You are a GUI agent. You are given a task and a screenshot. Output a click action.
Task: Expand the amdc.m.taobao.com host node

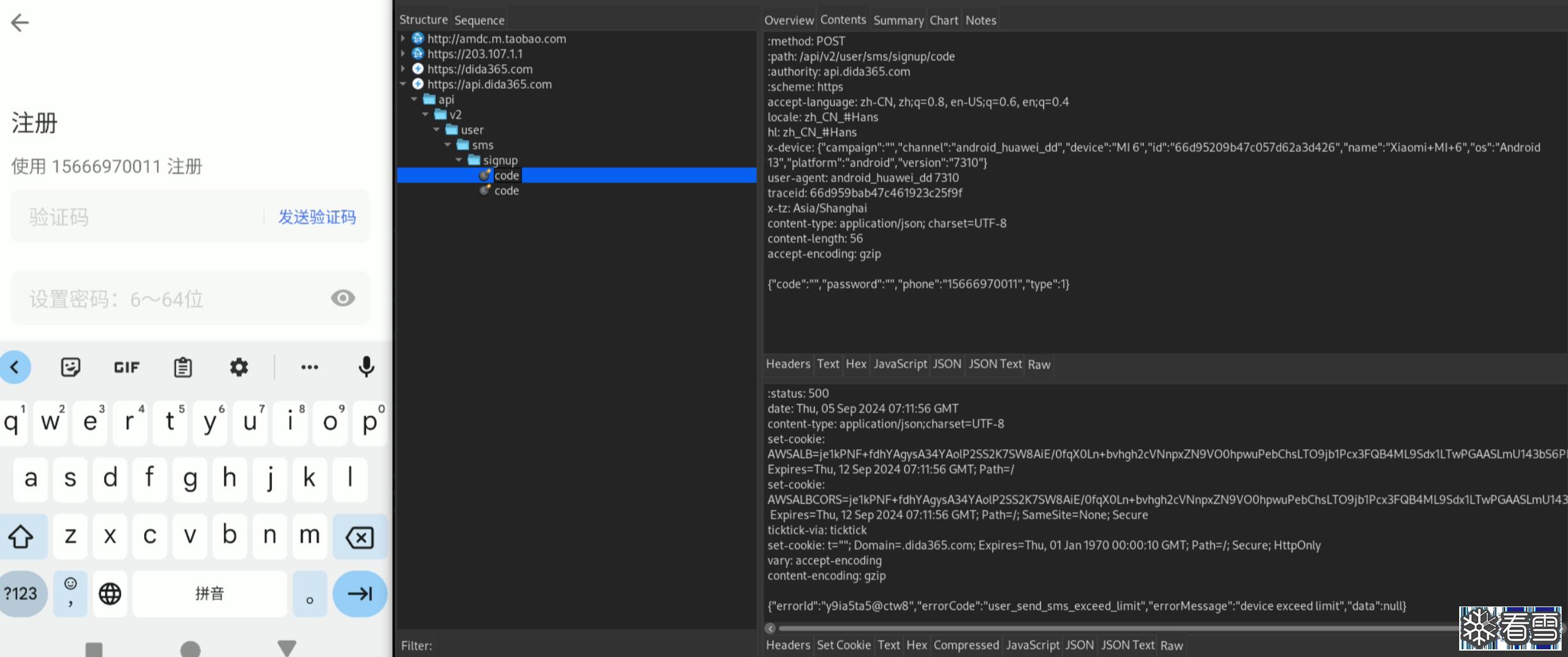403,38
